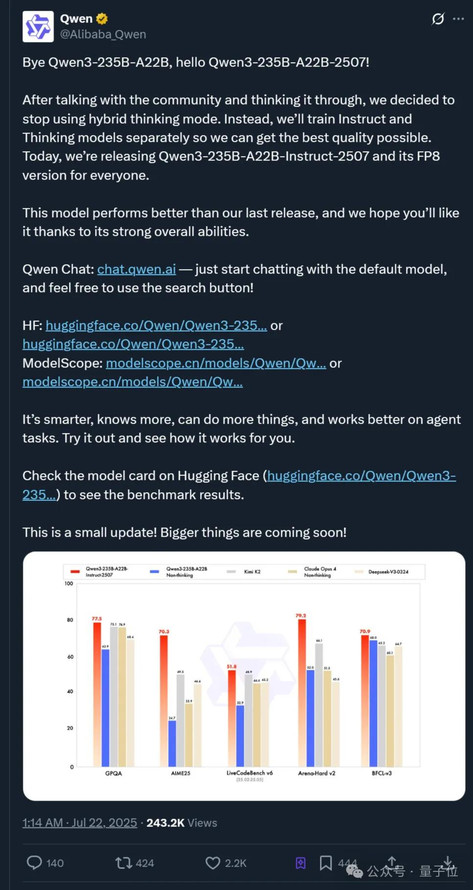Screen dimensions: 473x890
Task: Open the second modelscope.cn/models/Qwen link
Action: (133, 382)
